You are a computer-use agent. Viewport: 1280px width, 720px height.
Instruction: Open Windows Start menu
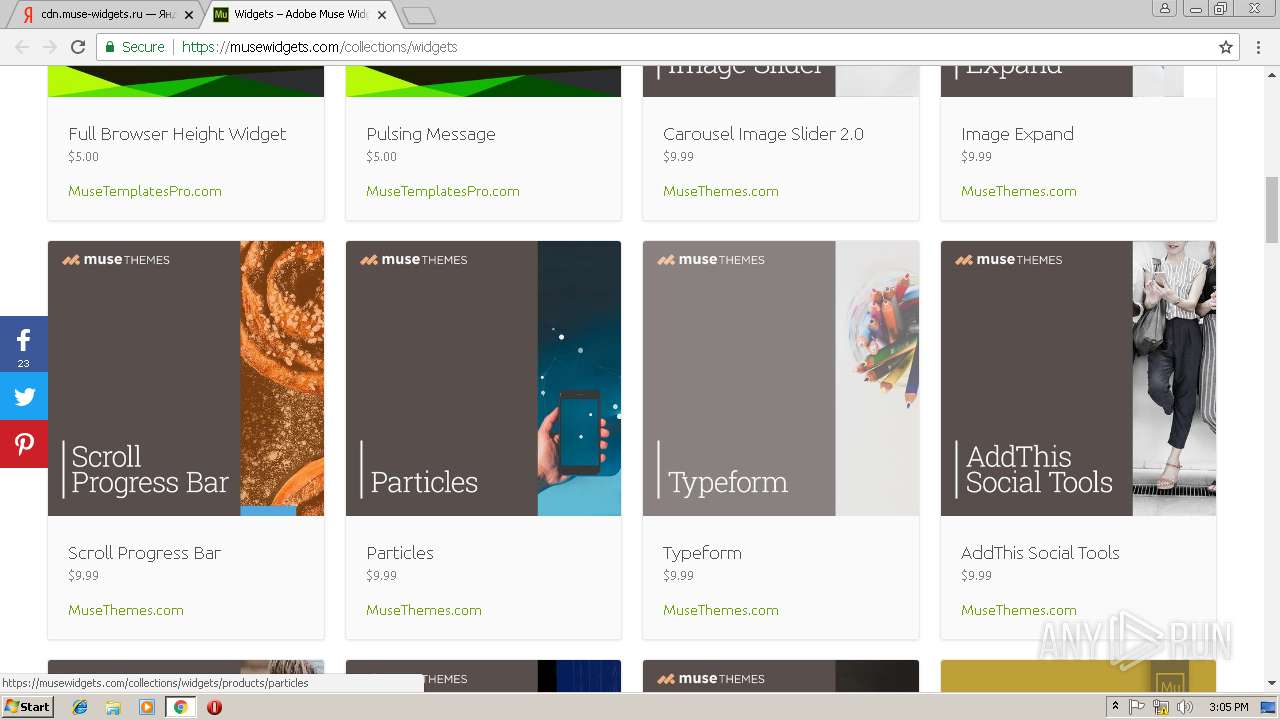[x=28, y=707]
